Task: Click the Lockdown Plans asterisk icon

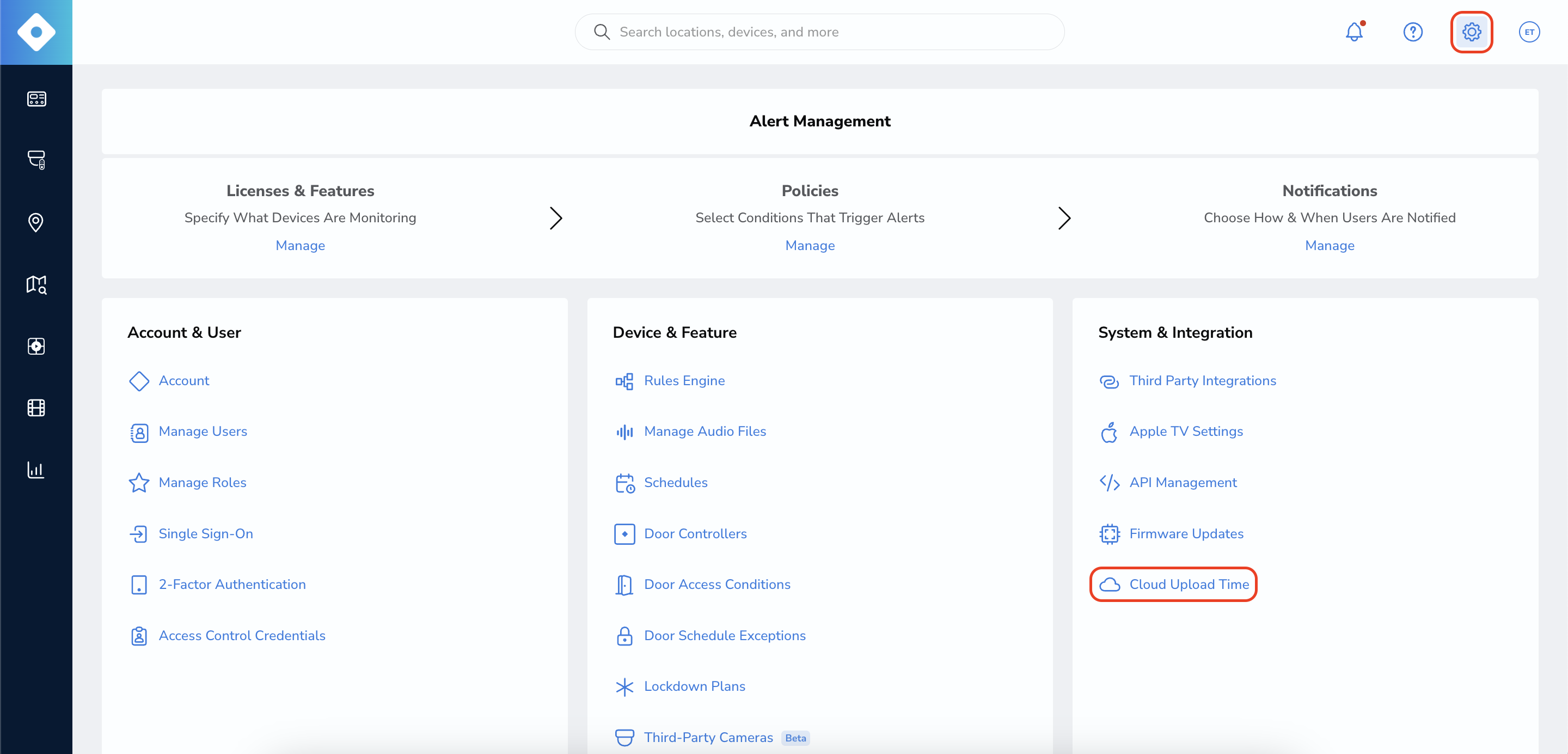Action: coord(624,687)
